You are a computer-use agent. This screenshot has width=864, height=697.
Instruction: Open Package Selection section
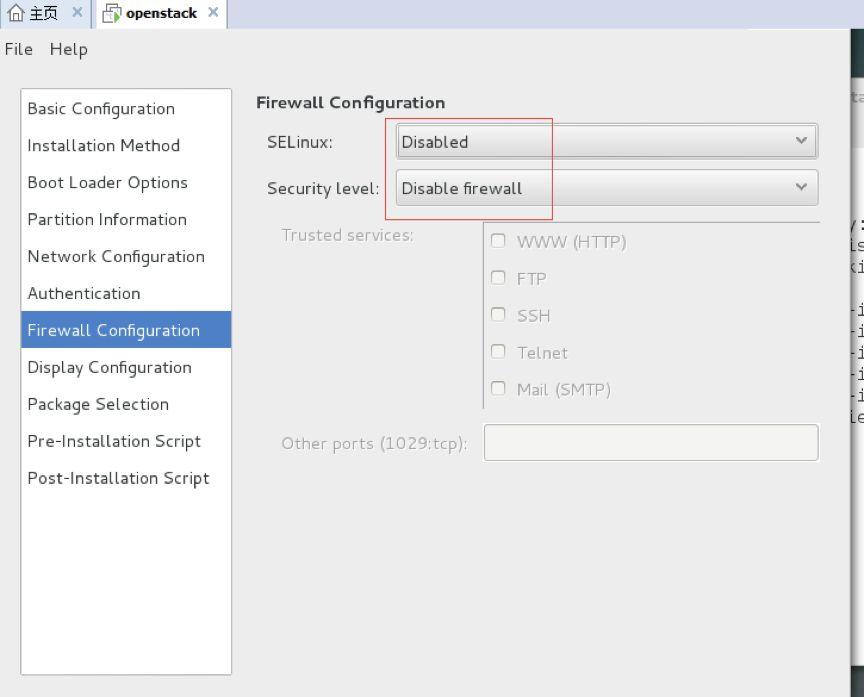[98, 405]
